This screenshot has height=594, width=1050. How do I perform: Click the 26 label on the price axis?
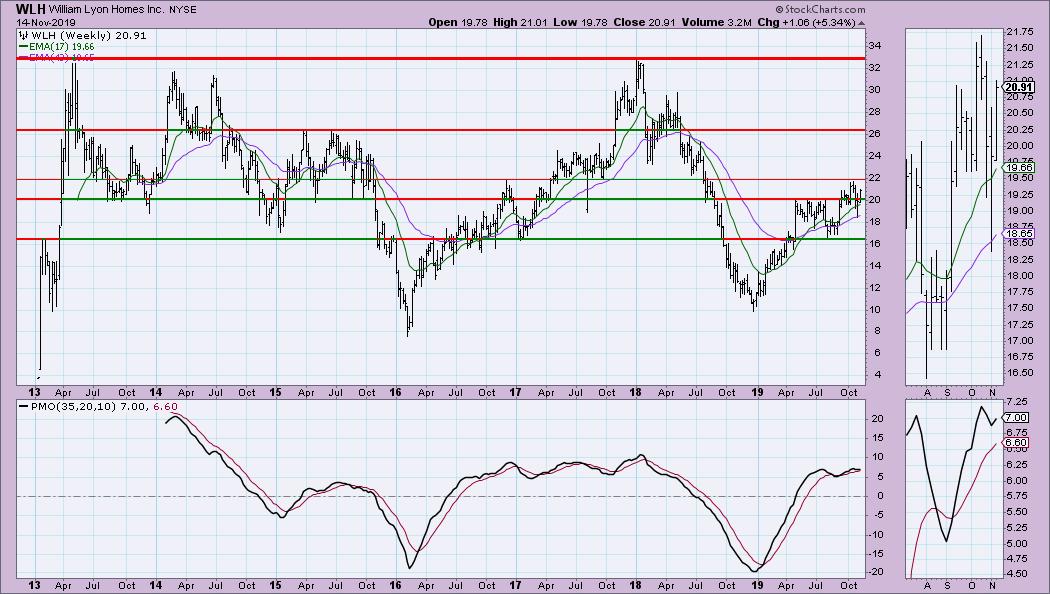pyautogui.click(x=875, y=133)
